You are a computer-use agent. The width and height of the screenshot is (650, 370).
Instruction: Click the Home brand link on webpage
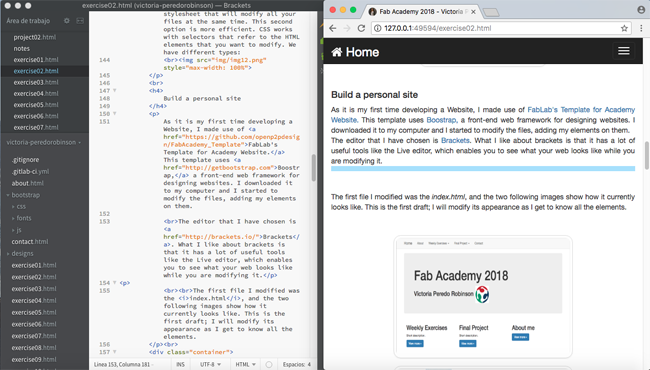click(355, 52)
